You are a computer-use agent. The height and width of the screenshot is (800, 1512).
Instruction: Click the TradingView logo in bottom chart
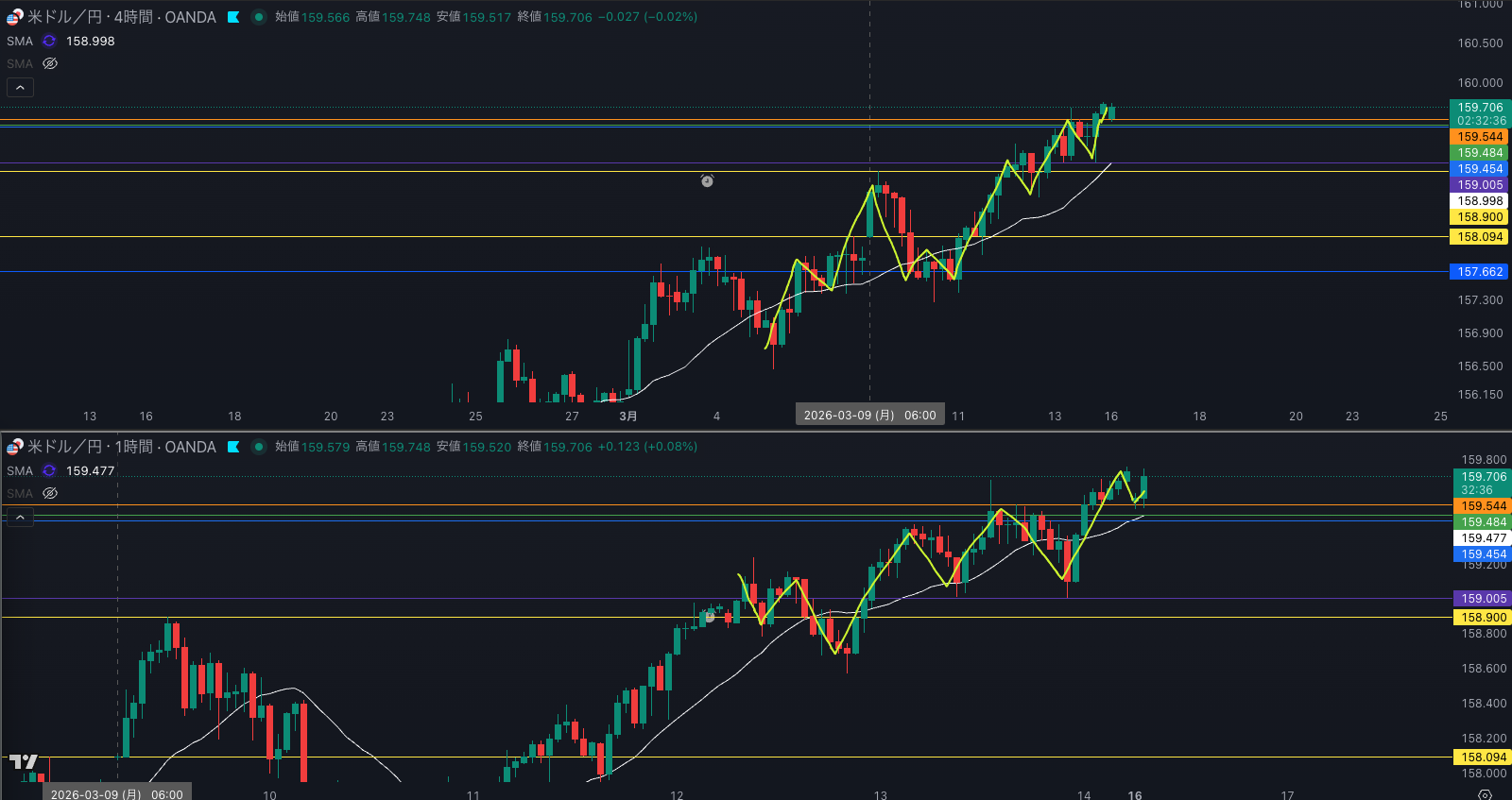[x=24, y=761]
